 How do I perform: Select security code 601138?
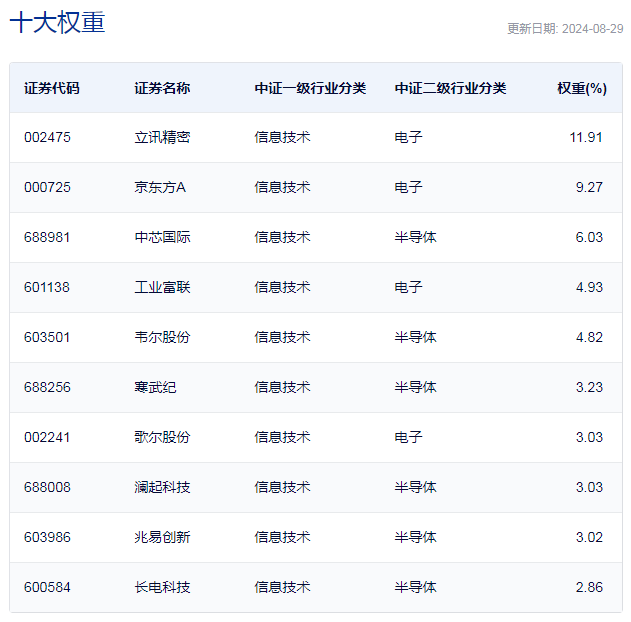[x=47, y=287]
